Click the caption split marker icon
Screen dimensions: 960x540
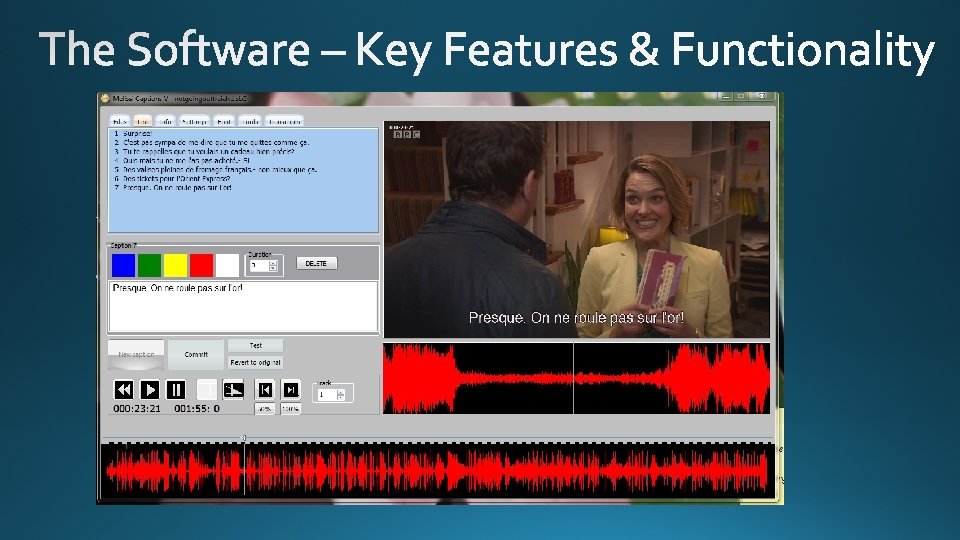pos(233,389)
